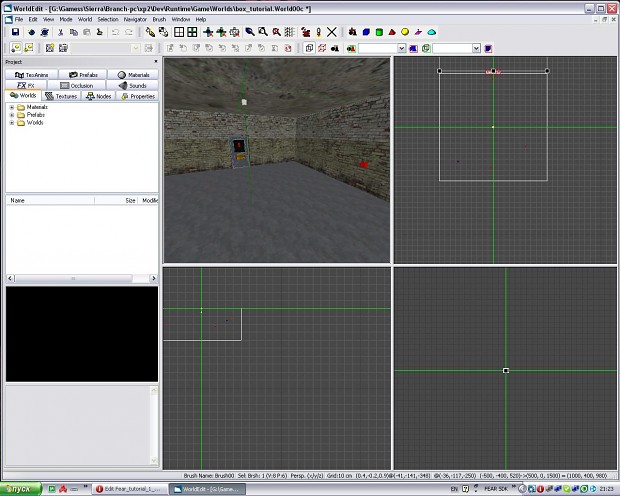Open the Brush menu

point(159,19)
